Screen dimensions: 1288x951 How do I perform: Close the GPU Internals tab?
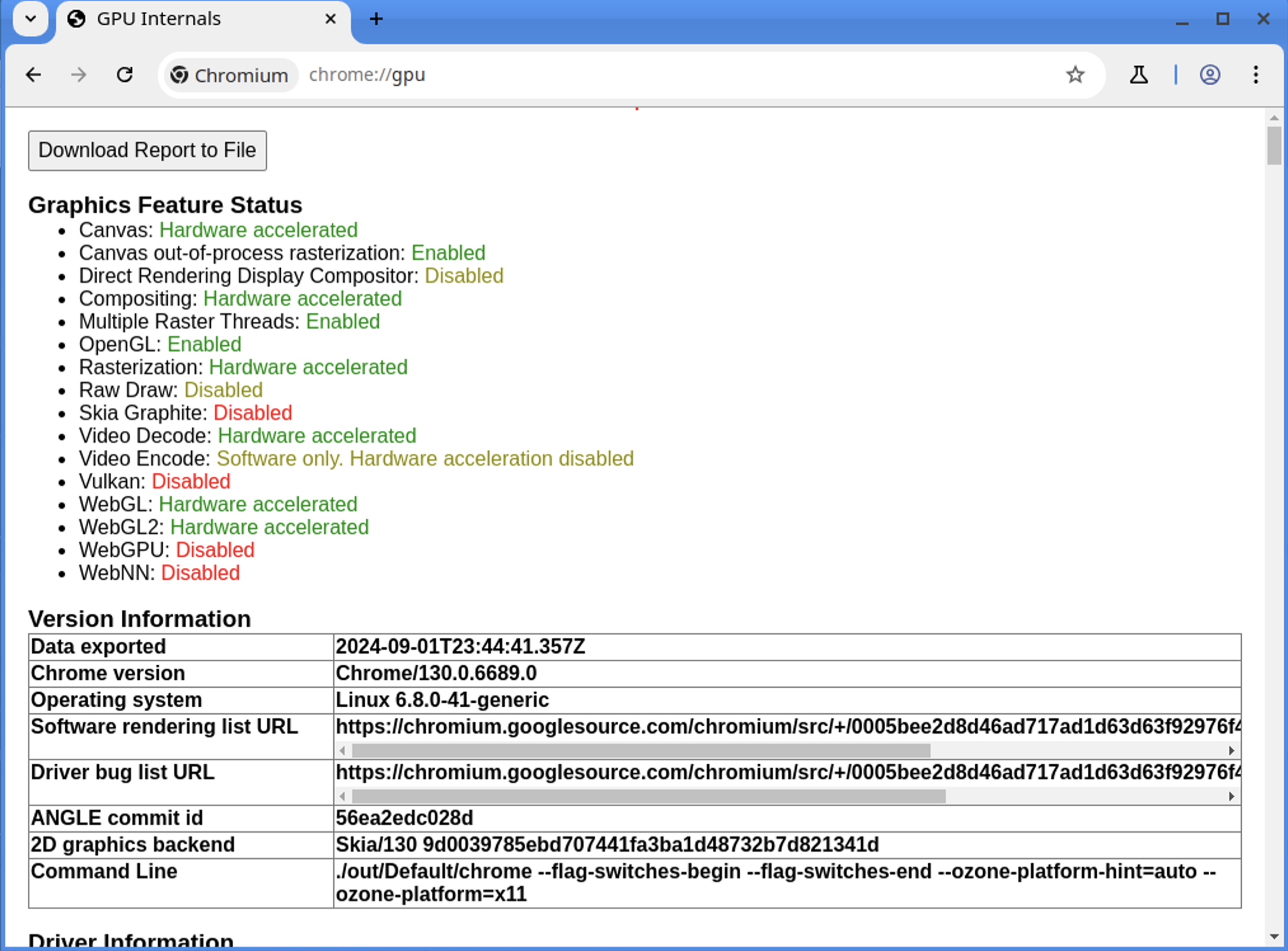pyautogui.click(x=331, y=19)
